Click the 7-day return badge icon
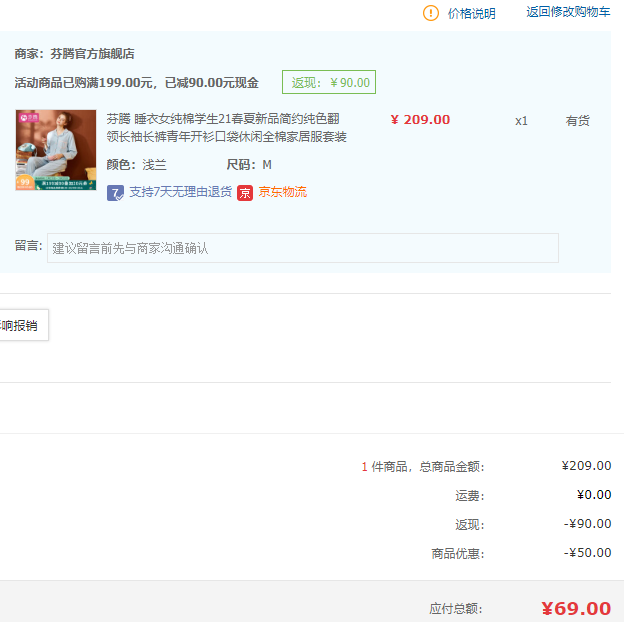Viewport: 624px width, 622px height. point(115,193)
